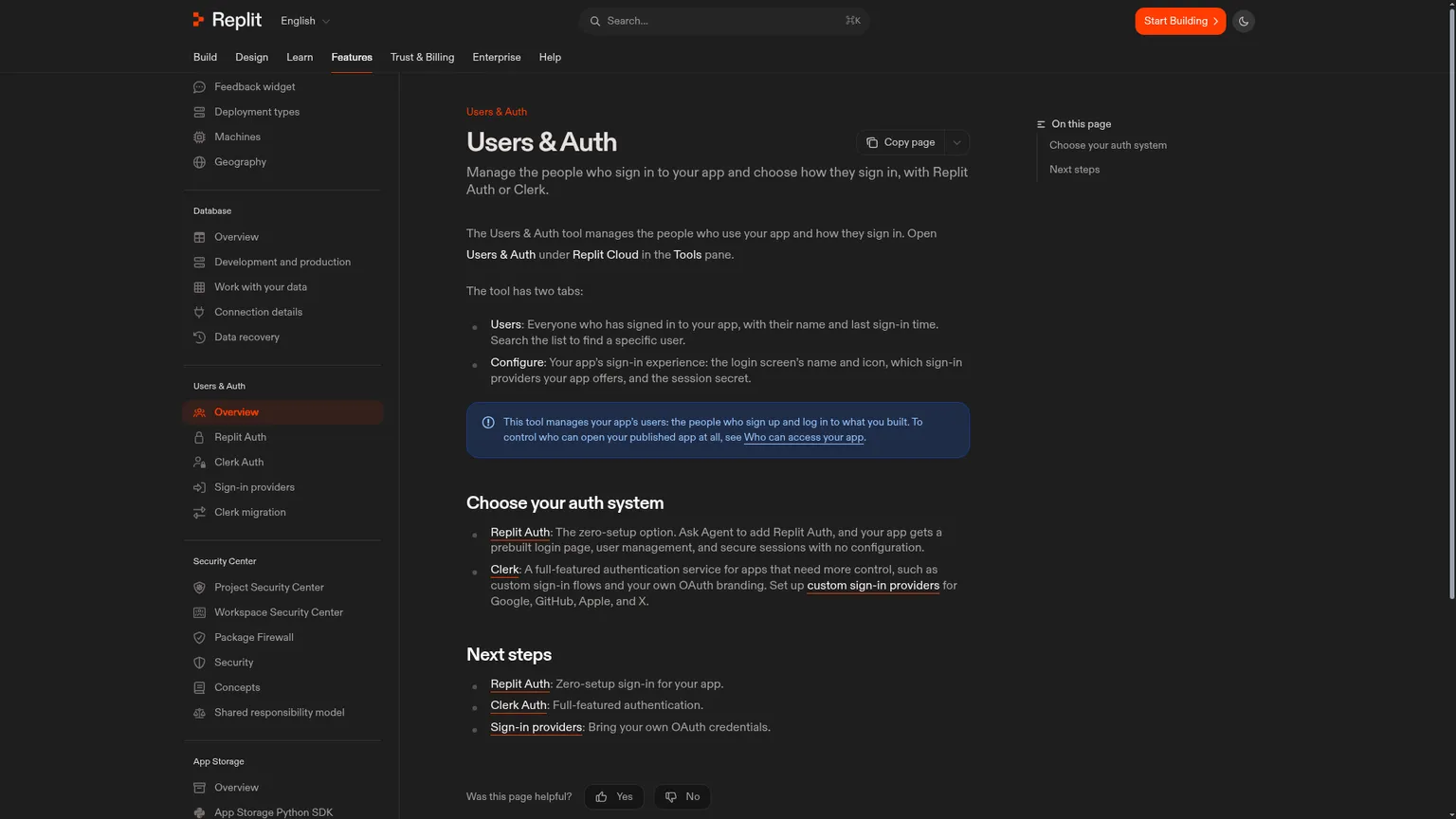Image resolution: width=1456 pixels, height=819 pixels.
Task: Click the Replit Auth lock icon
Action: coord(199,438)
